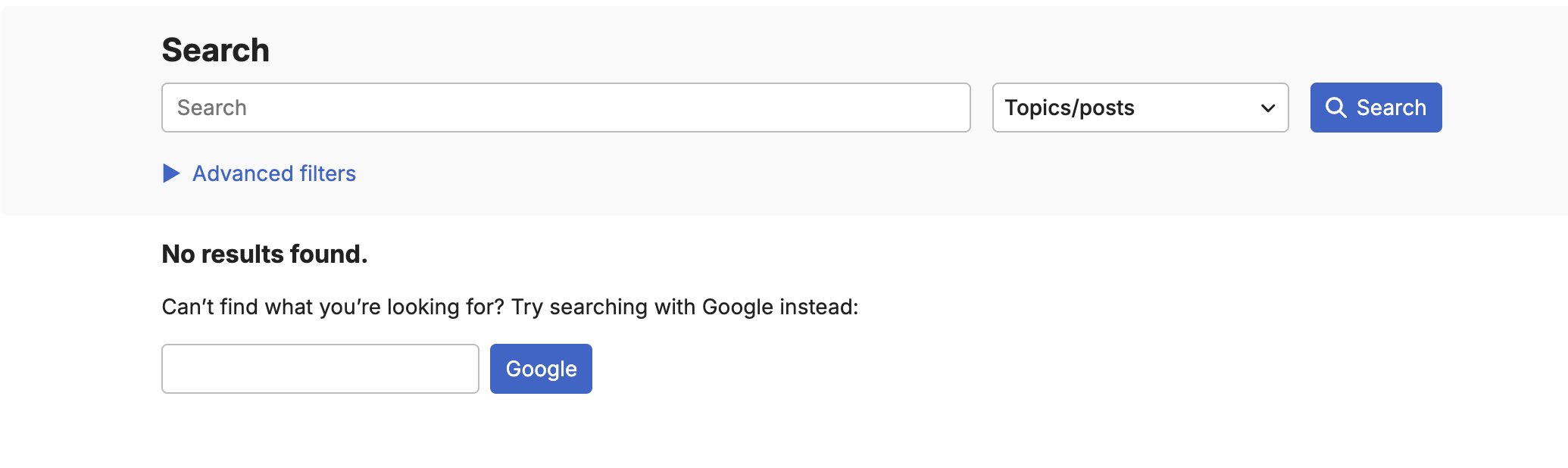Click the empty gray area beside Advanced filters
This screenshot has height=468, width=1568.
tap(833, 174)
